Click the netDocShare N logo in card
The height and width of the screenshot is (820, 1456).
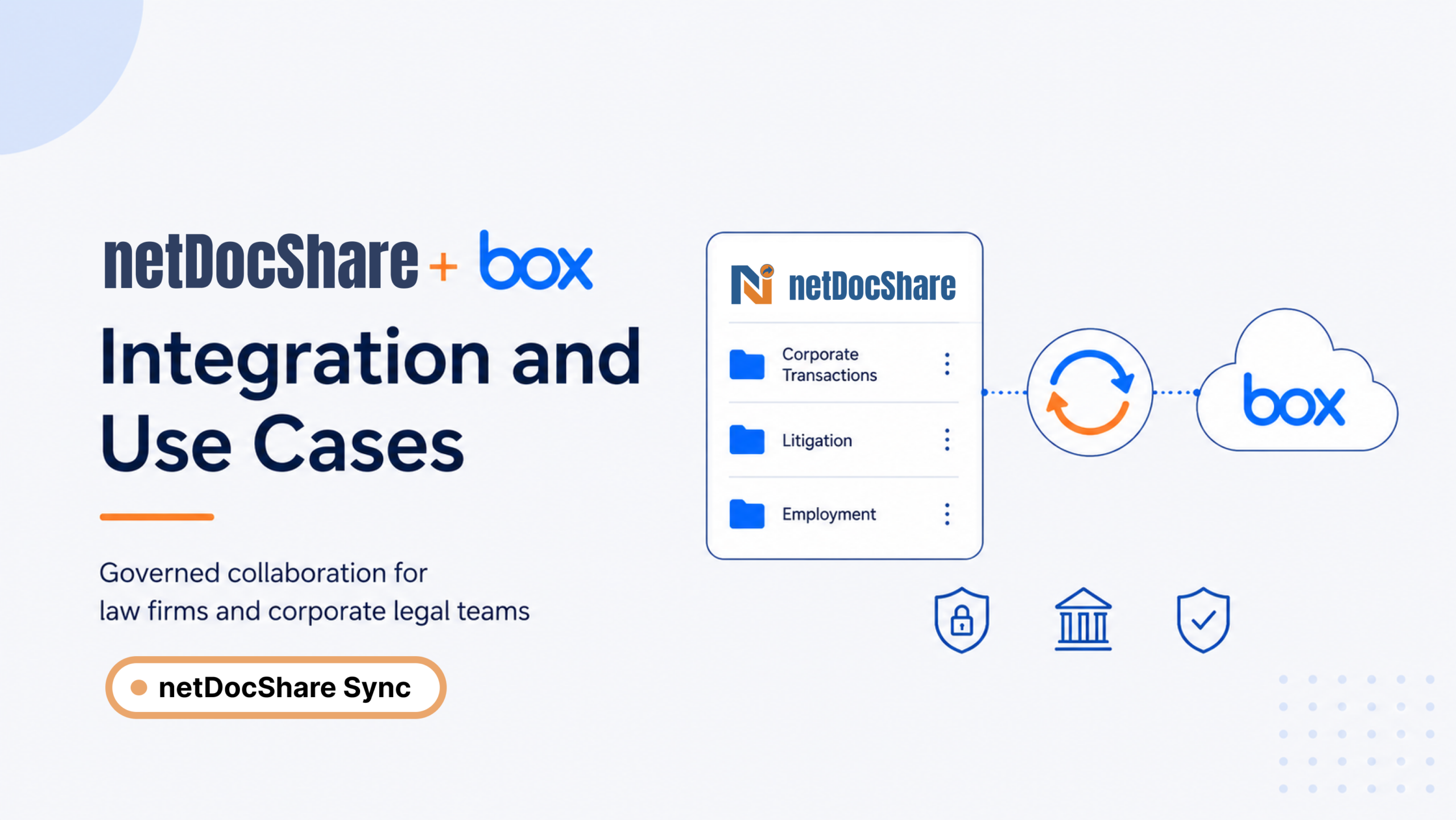752,284
